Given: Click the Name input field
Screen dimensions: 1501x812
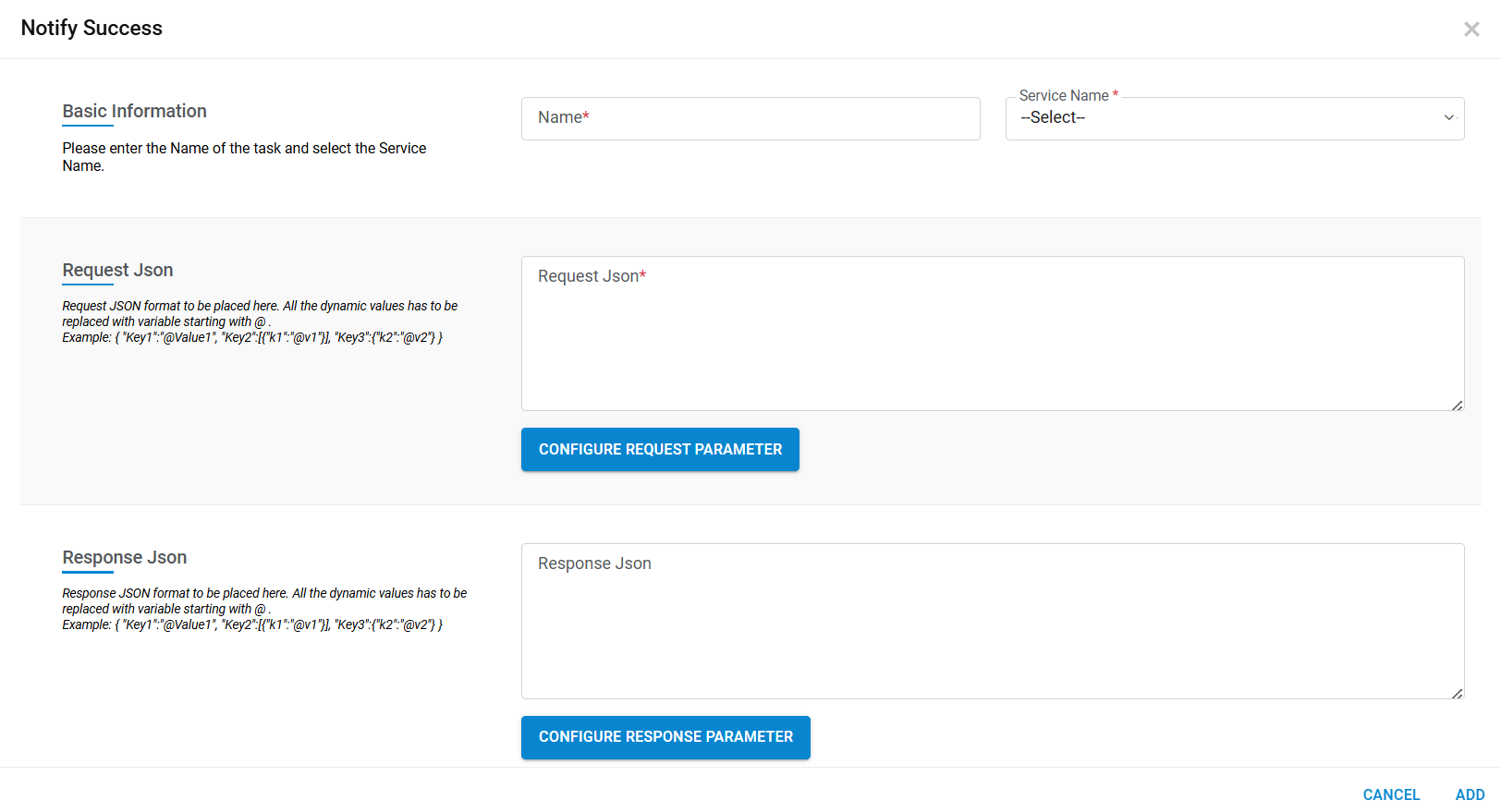Looking at the screenshot, I should (x=750, y=118).
